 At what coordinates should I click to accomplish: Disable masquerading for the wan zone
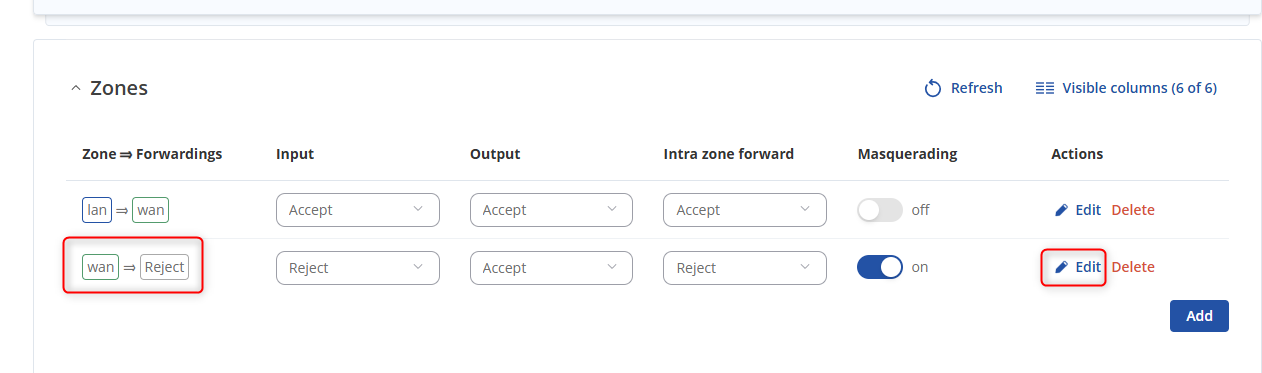pyautogui.click(x=880, y=267)
